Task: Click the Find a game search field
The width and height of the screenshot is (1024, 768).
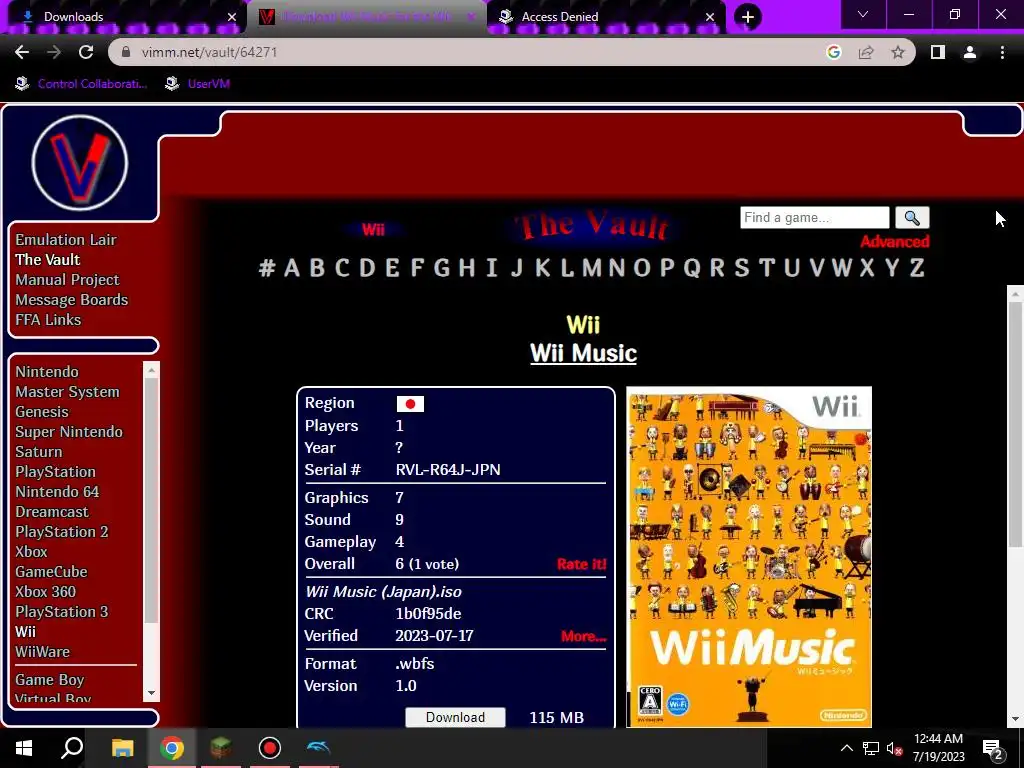Action: tap(814, 217)
